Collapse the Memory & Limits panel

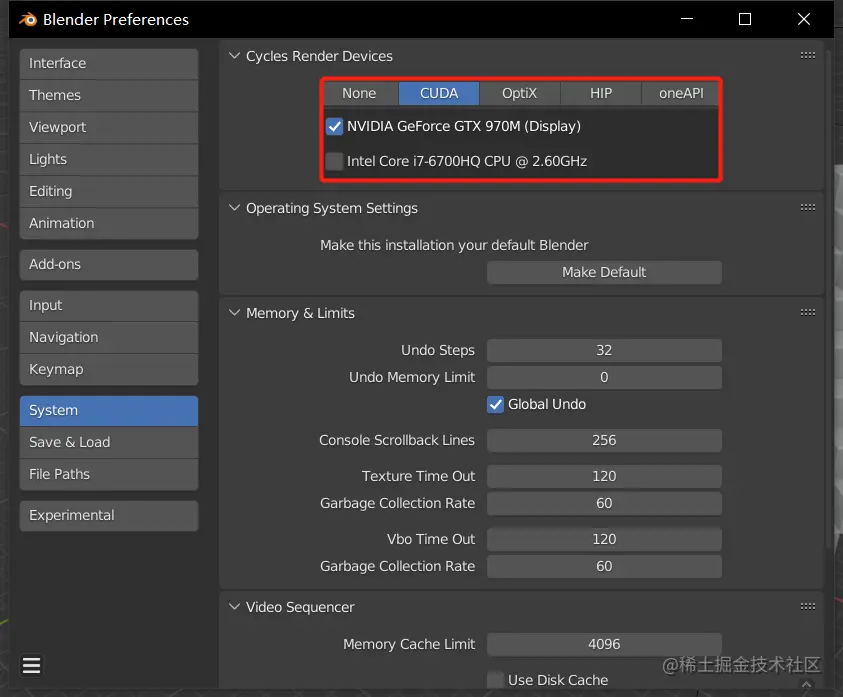coord(234,313)
